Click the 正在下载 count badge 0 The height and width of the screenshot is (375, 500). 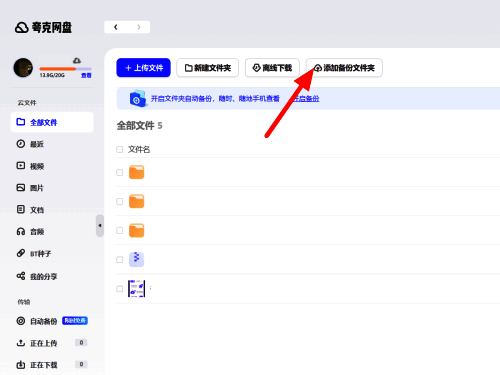[x=81, y=364]
